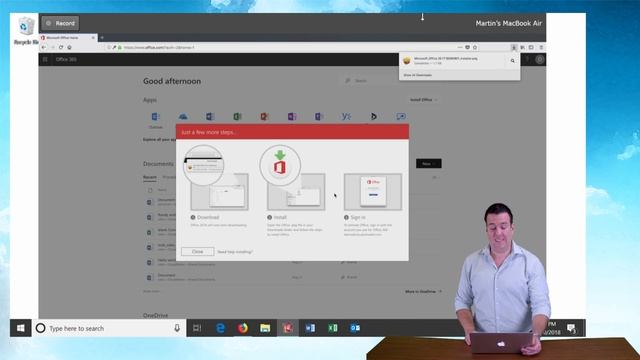Launch the Yammer app icon

tap(346, 117)
